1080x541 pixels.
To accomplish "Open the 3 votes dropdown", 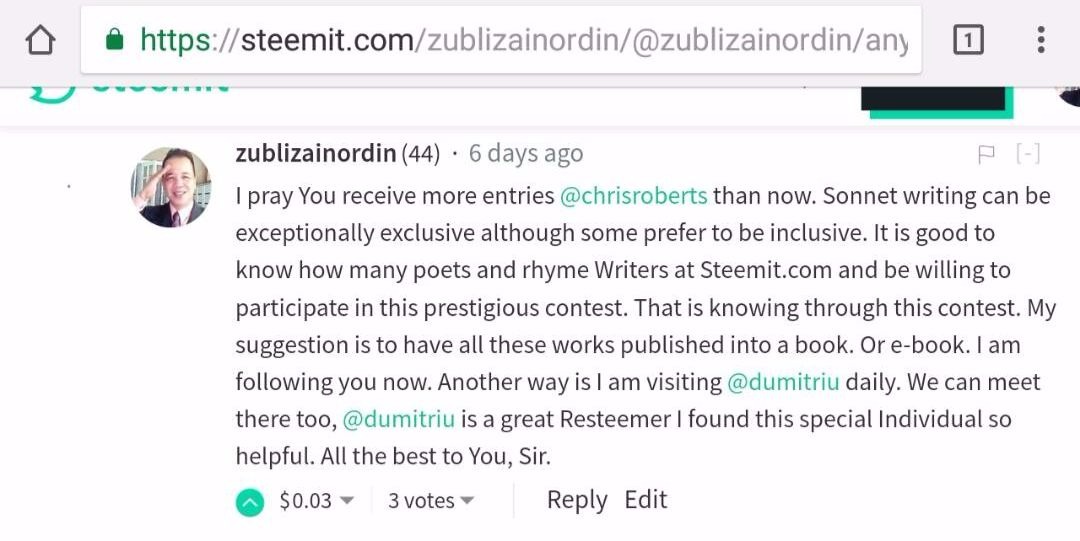I will (431, 501).
